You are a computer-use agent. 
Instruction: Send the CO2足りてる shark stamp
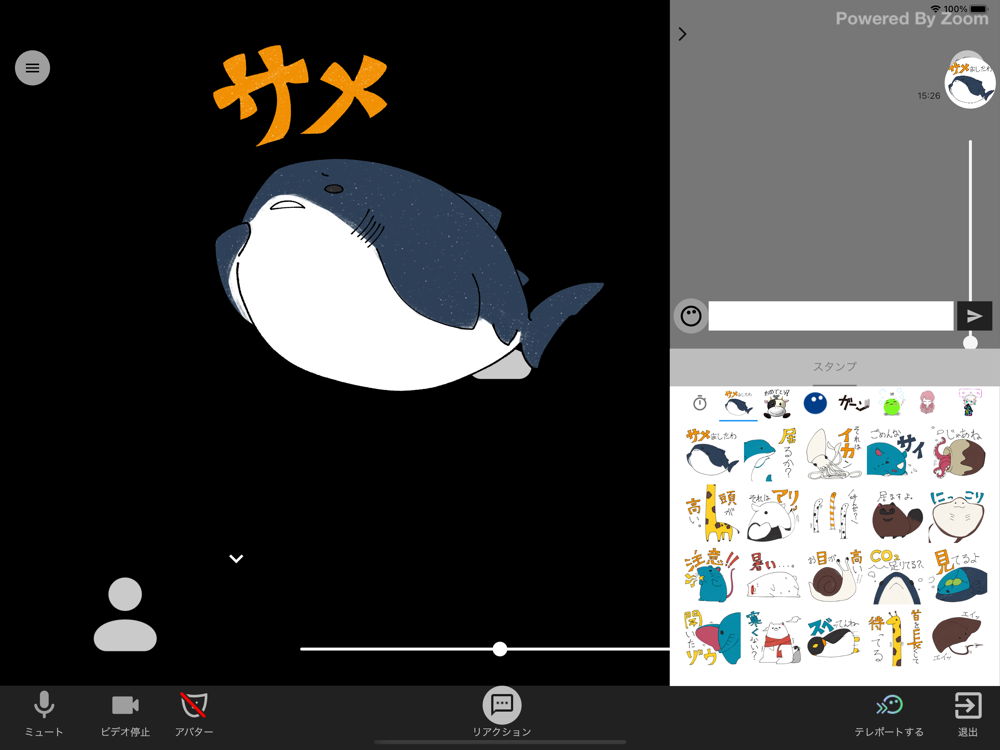tap(895, 576)
